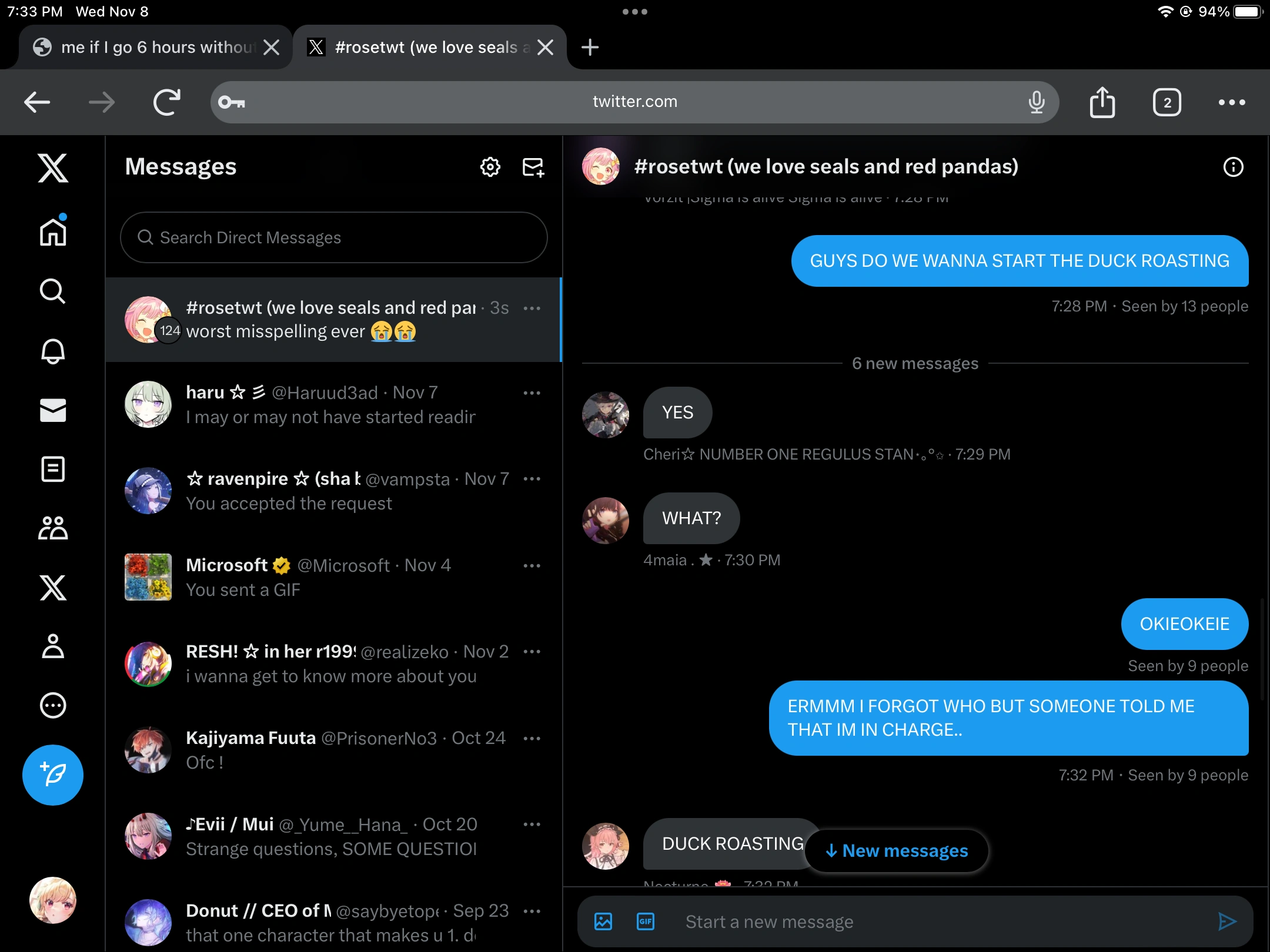Open more options for Microsoft conversation
This screenshot has height=952, width=1270.
tap(532, 565)
